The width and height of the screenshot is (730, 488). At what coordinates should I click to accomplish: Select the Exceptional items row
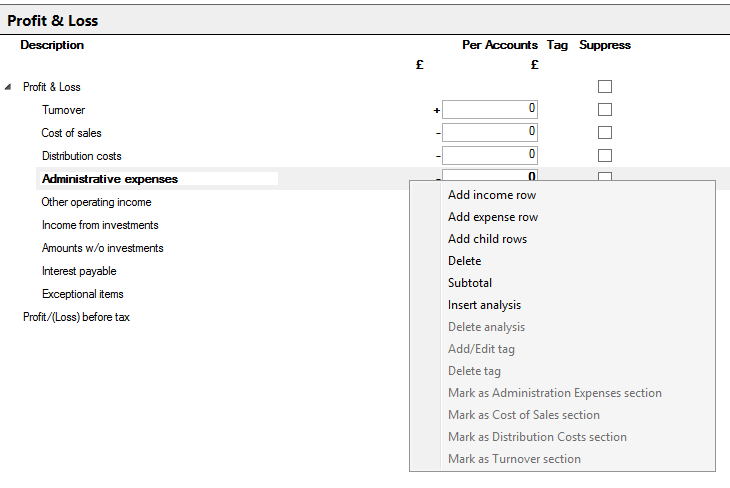(82, 294)
